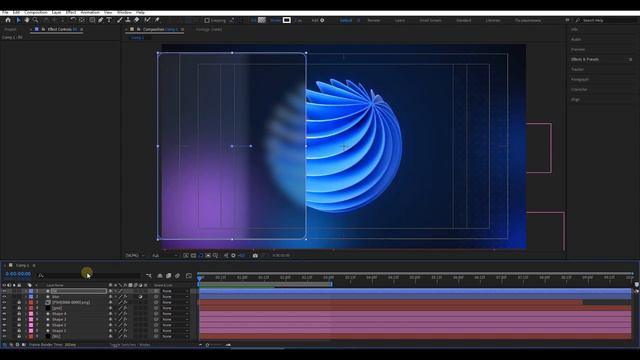Image resolution: width=640 pixels, height=360 pixels.
Task: Select the Eraser tool
Action: (x=137, y=20)
